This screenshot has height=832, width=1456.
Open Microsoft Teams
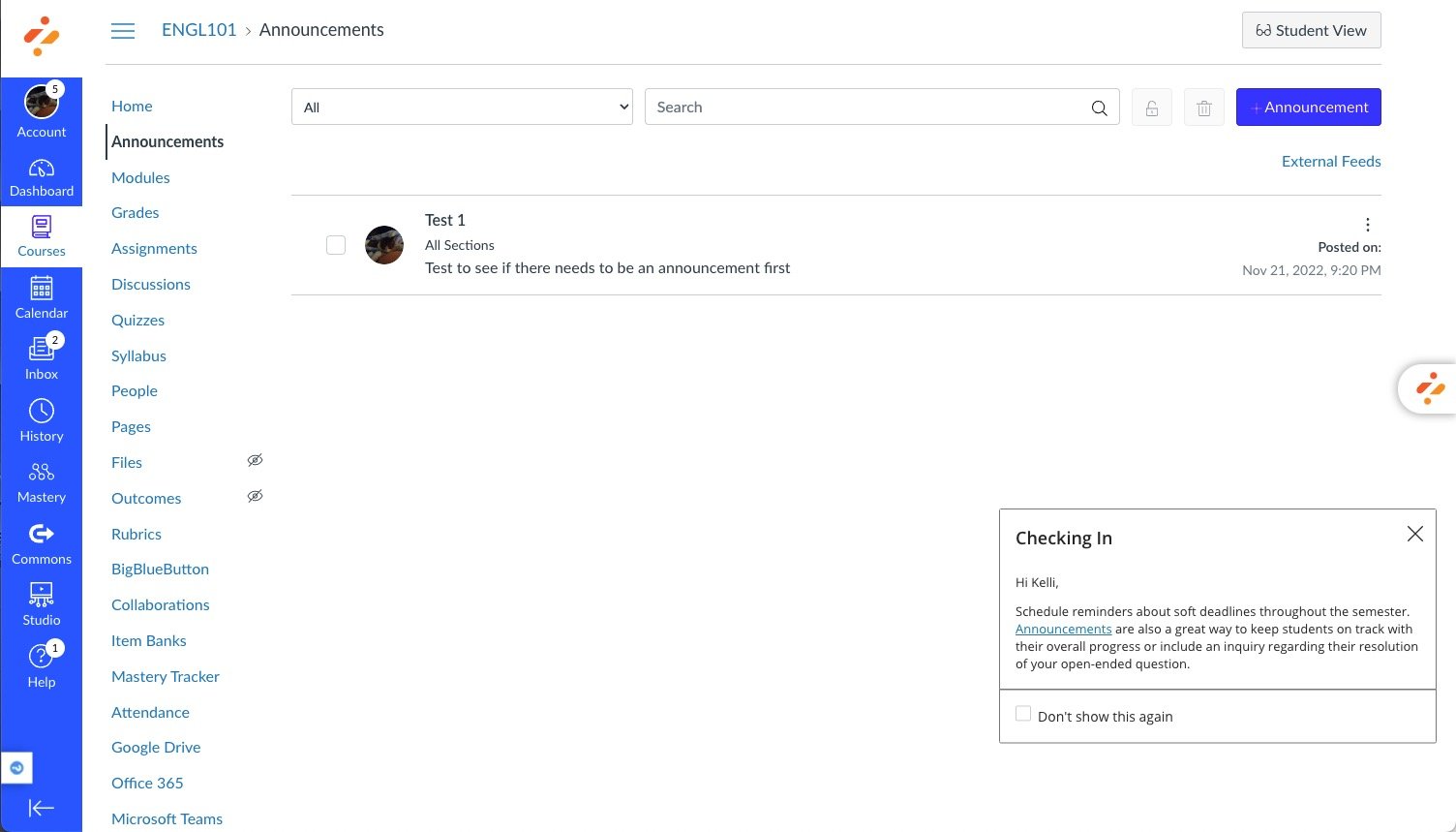coord(167,819)
